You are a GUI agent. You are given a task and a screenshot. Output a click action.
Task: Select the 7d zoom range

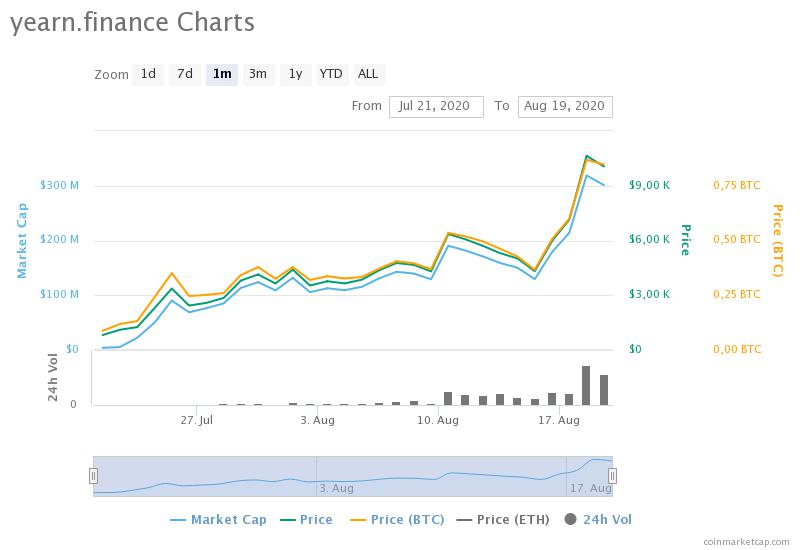click(185, 74)
